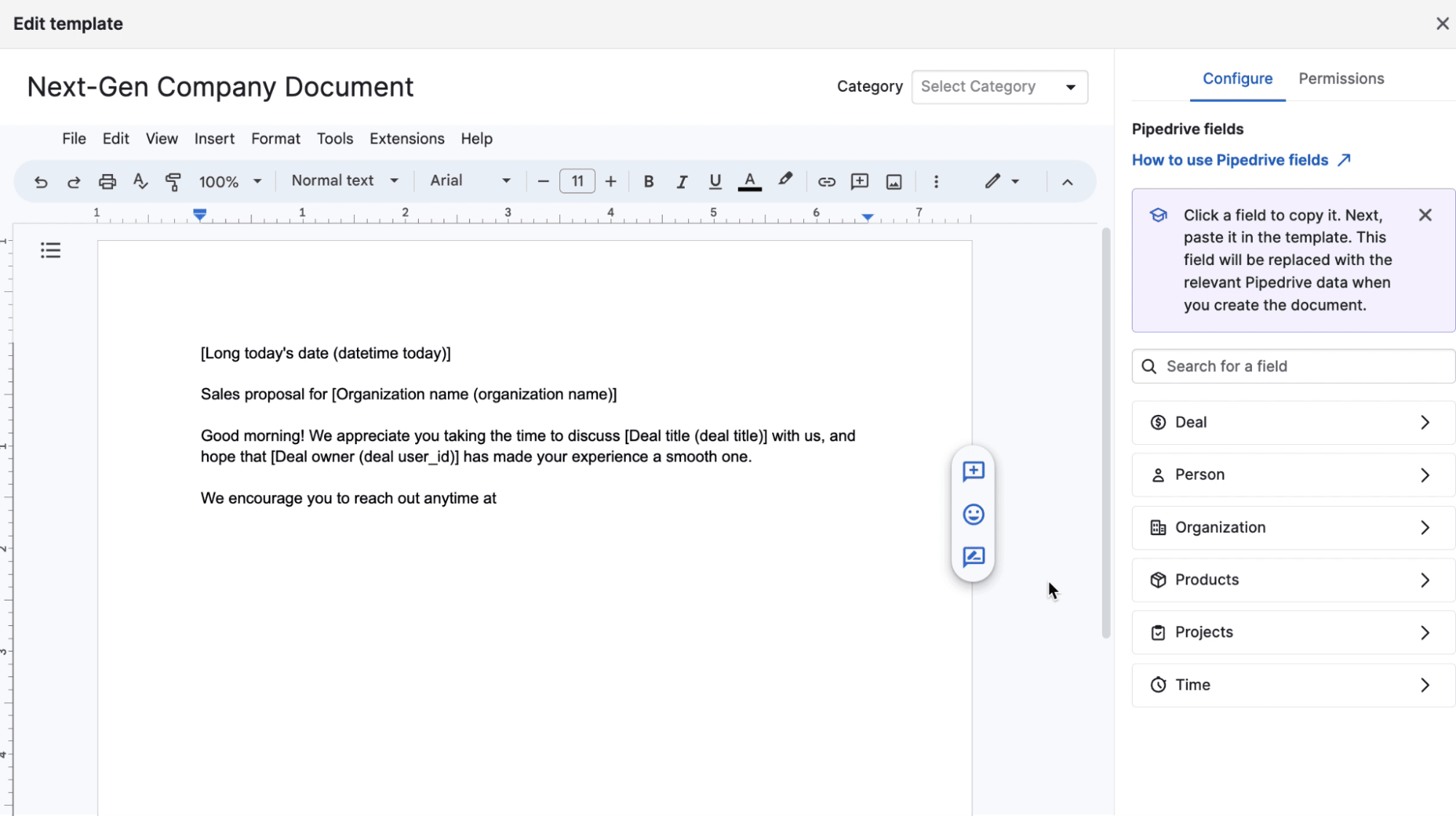Open the emoji reaction icon beside the document
The image size is (1456, 816).
tap(973, 514)
